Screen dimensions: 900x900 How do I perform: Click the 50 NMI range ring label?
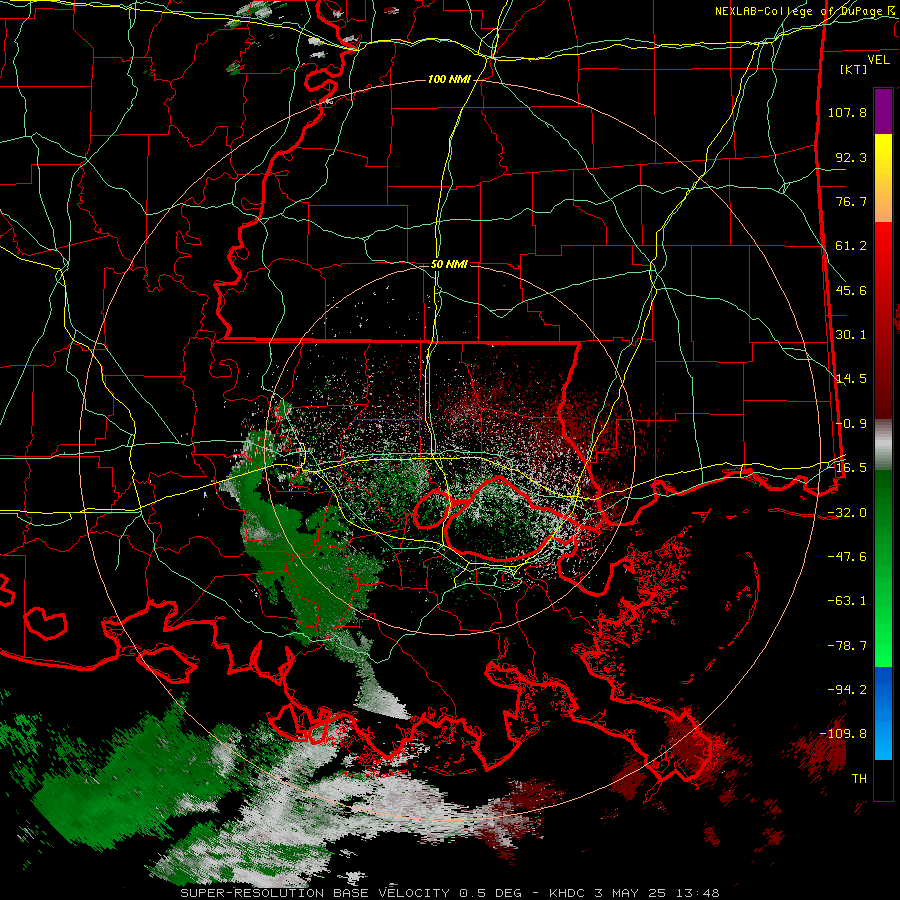pos(449,265)
